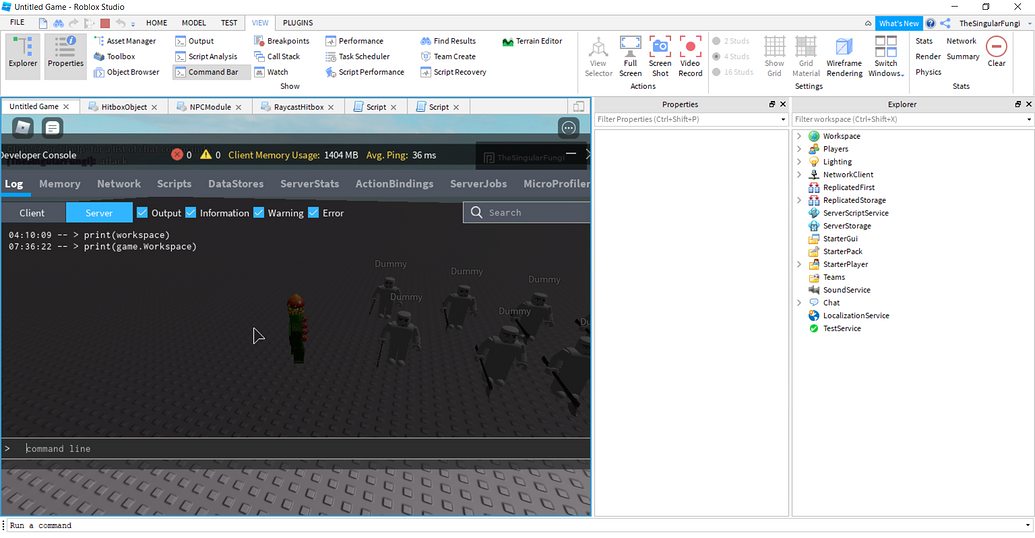Open Team Create panel
The width and height of the screenshot is (1035, 538).
[448, 57]
